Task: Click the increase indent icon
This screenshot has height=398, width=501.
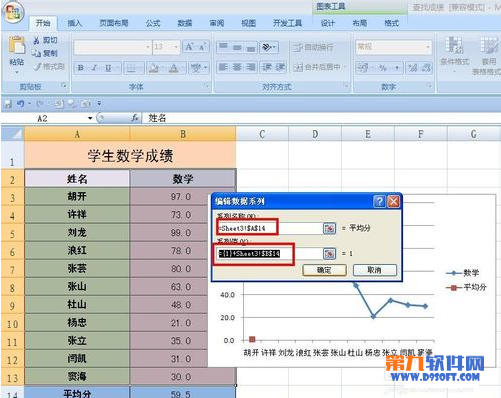Action: point(280,68)
